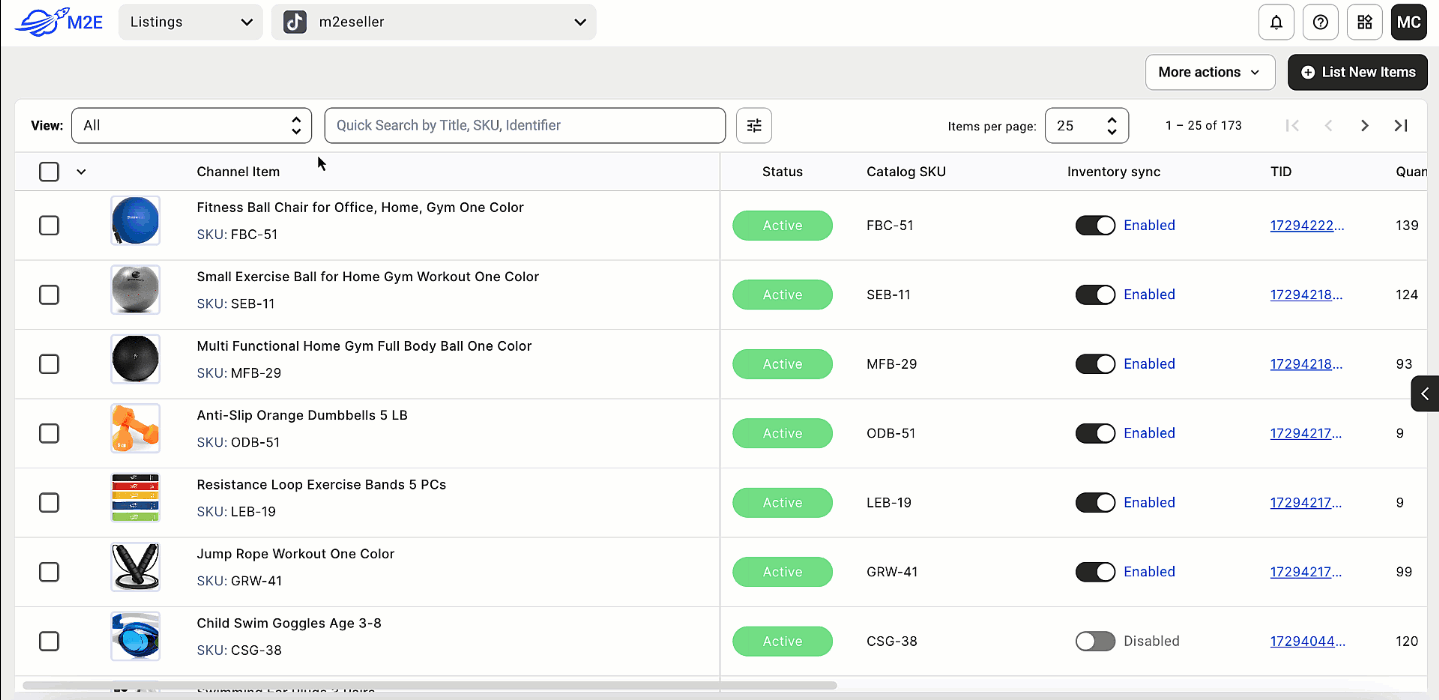1439x700 pixels.
Task: Disable inventory sync for Fitness Ball Chair
Action: (1095, 226)
